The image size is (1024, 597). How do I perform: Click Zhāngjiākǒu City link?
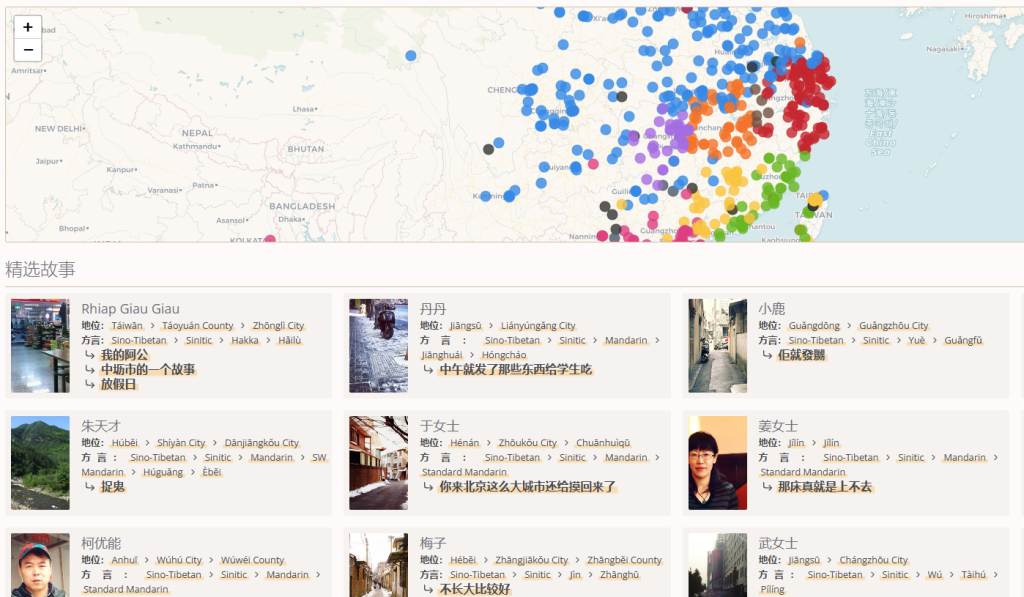click(x=532, y=560)
